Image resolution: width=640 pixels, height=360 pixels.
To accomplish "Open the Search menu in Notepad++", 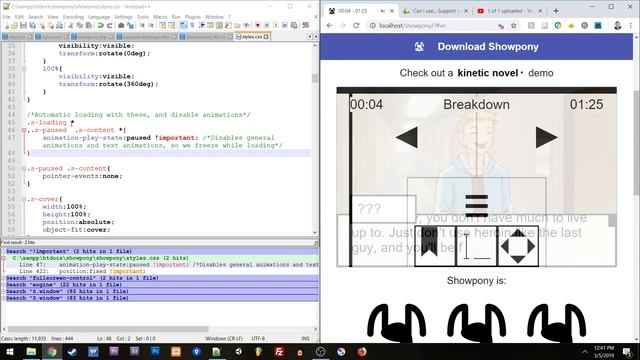I will (36, 17).
